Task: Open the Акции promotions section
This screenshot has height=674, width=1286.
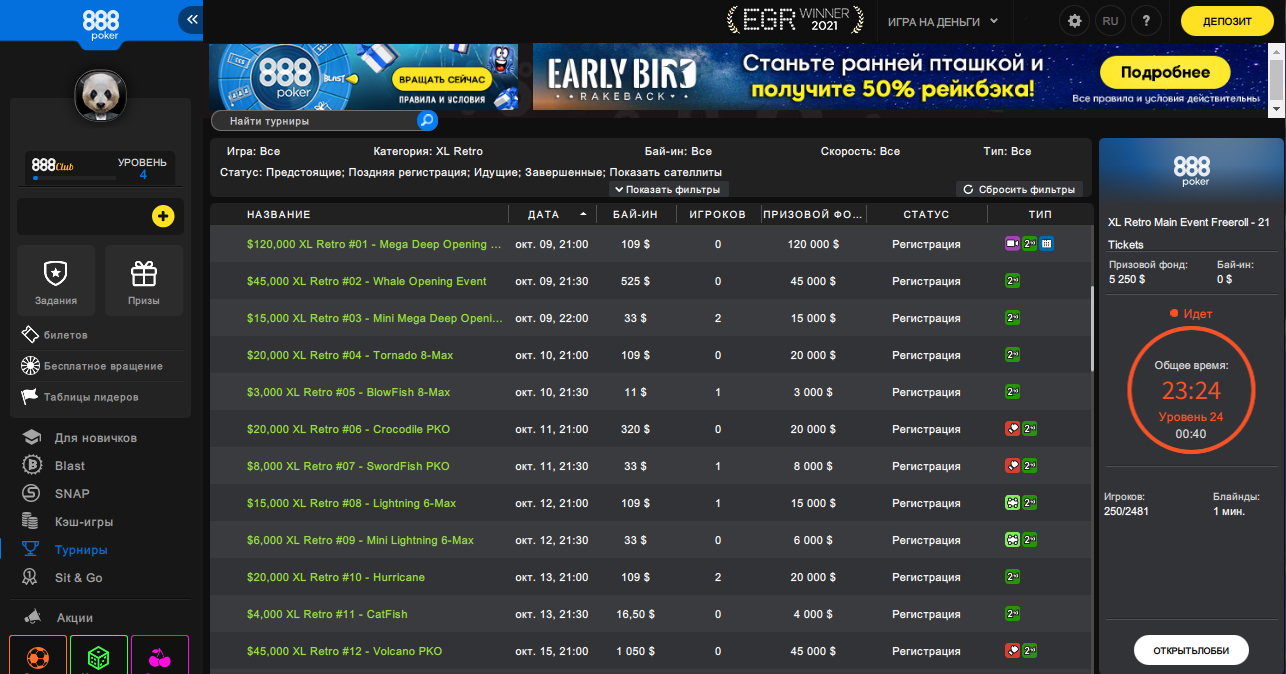Action: pos(74,618)
